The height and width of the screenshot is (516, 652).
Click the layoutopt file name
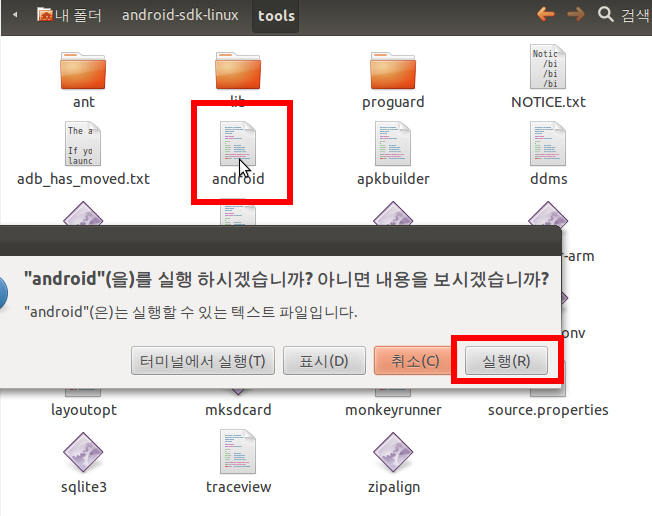pyautogui.click(x=84, y=410)
